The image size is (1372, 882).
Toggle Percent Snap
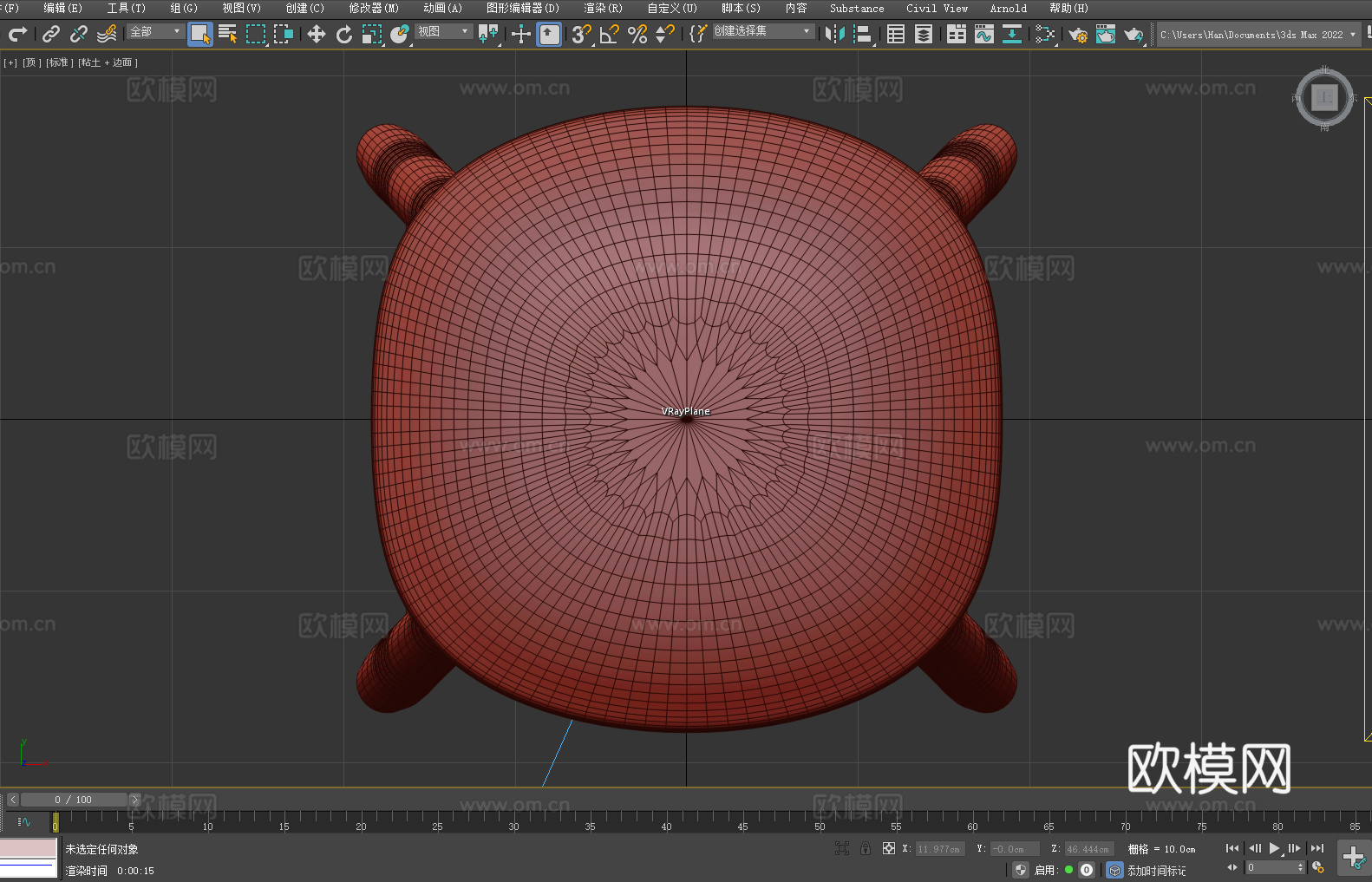click(637, 34)
